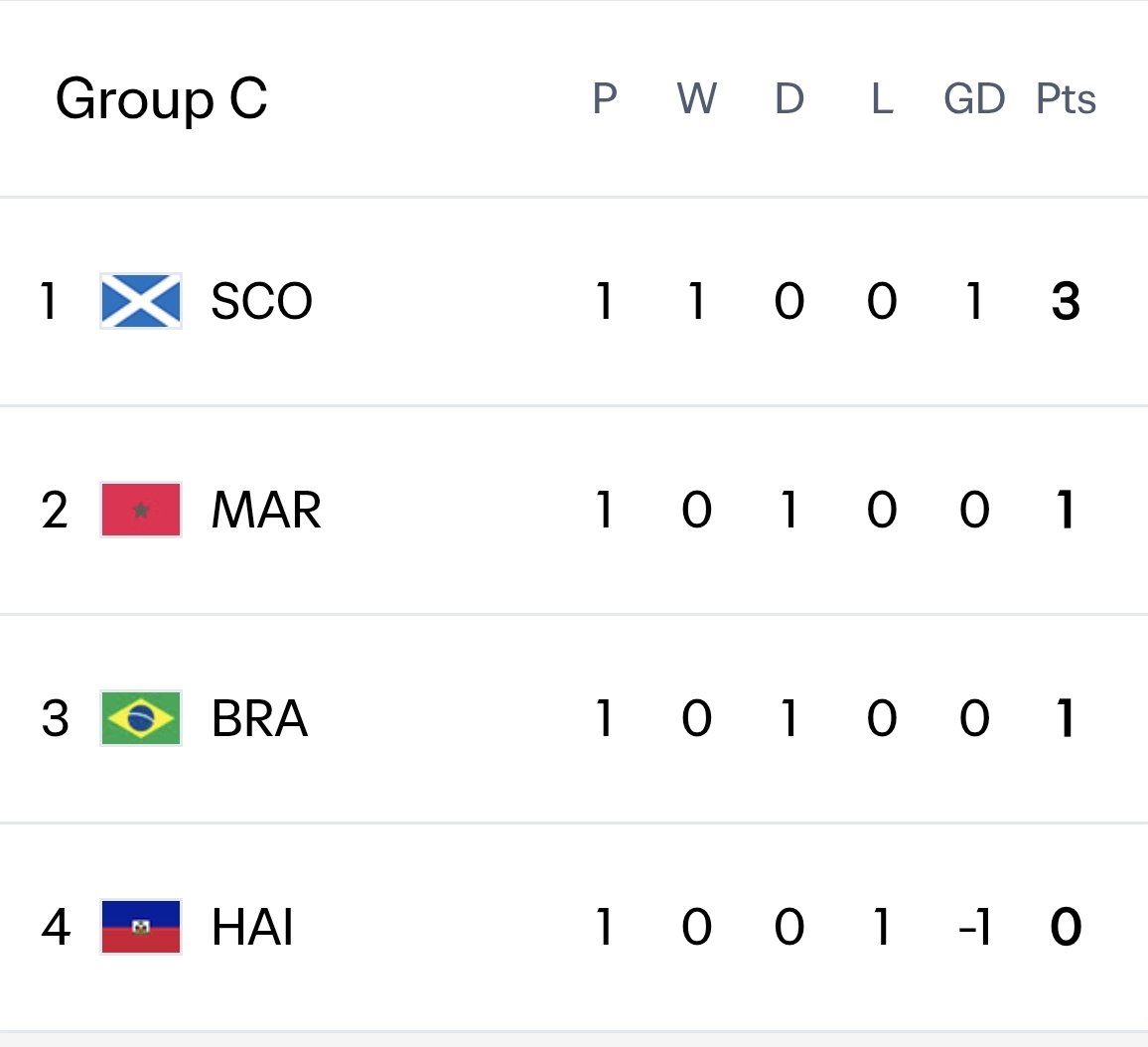The image size is (1148, 1047).
Task: Click the D column header
Action: (x=789, y=98)
